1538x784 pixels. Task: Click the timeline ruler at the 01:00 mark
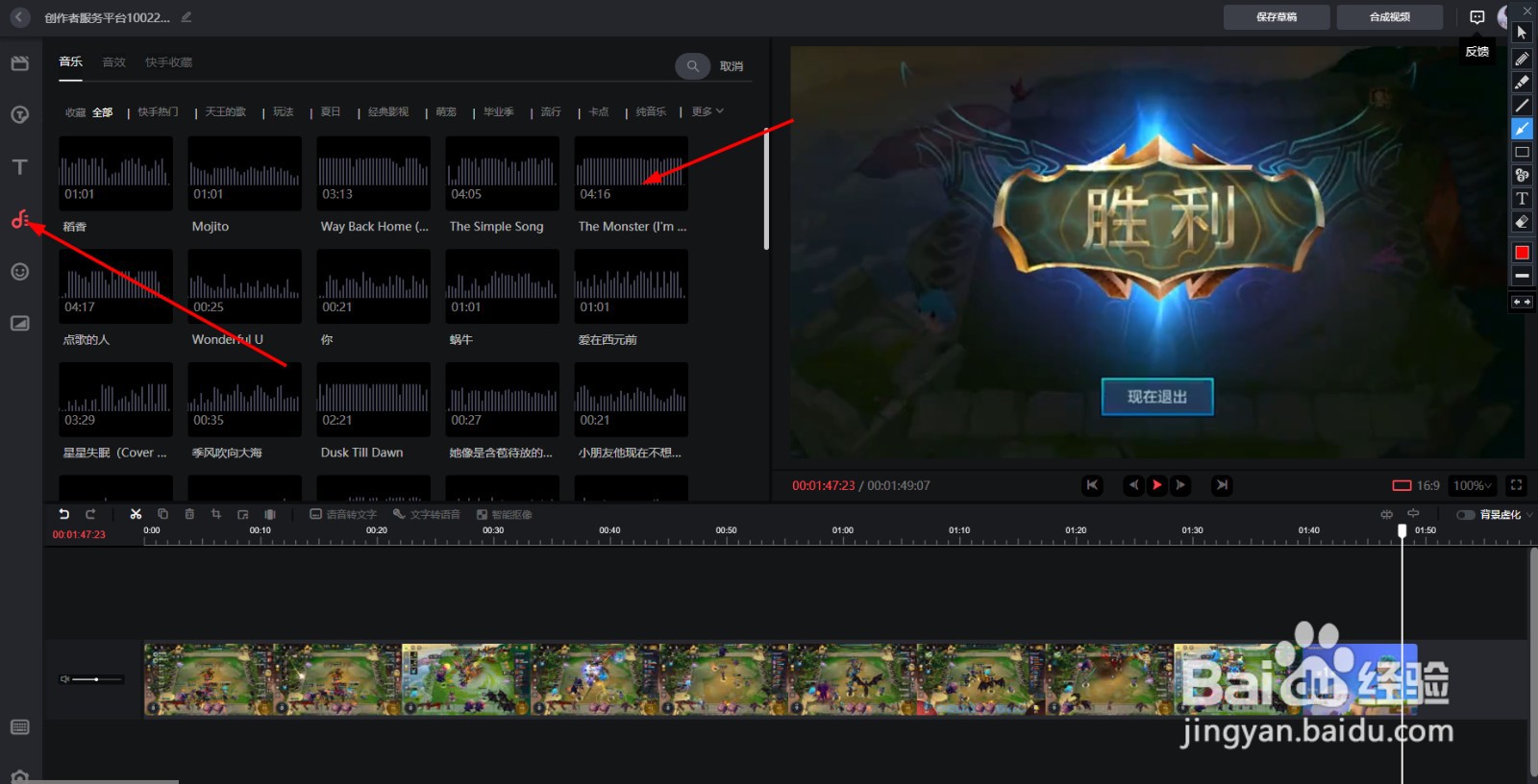[843, 531]
